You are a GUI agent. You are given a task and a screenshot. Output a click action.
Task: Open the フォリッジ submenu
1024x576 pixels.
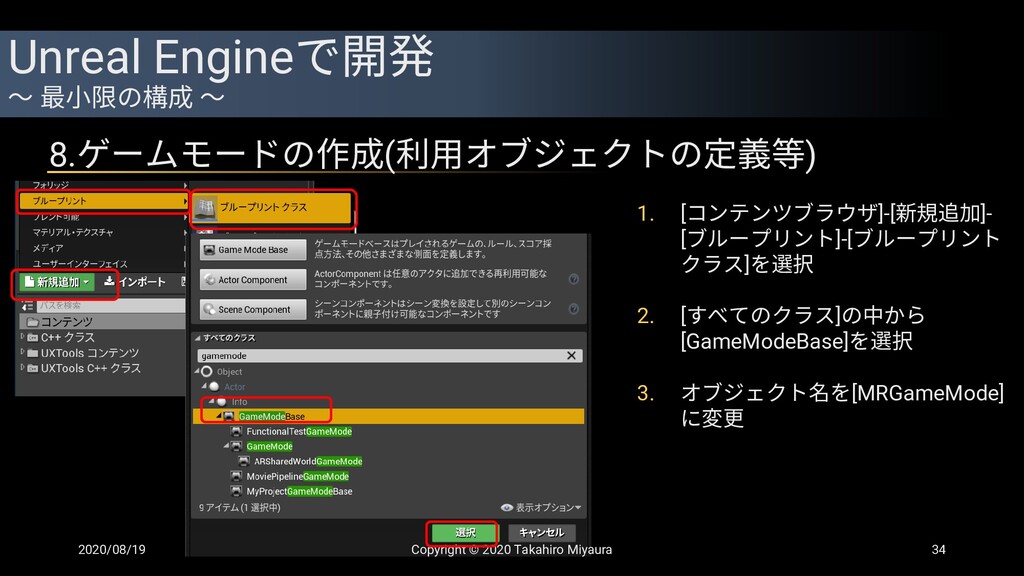point(104,185)
